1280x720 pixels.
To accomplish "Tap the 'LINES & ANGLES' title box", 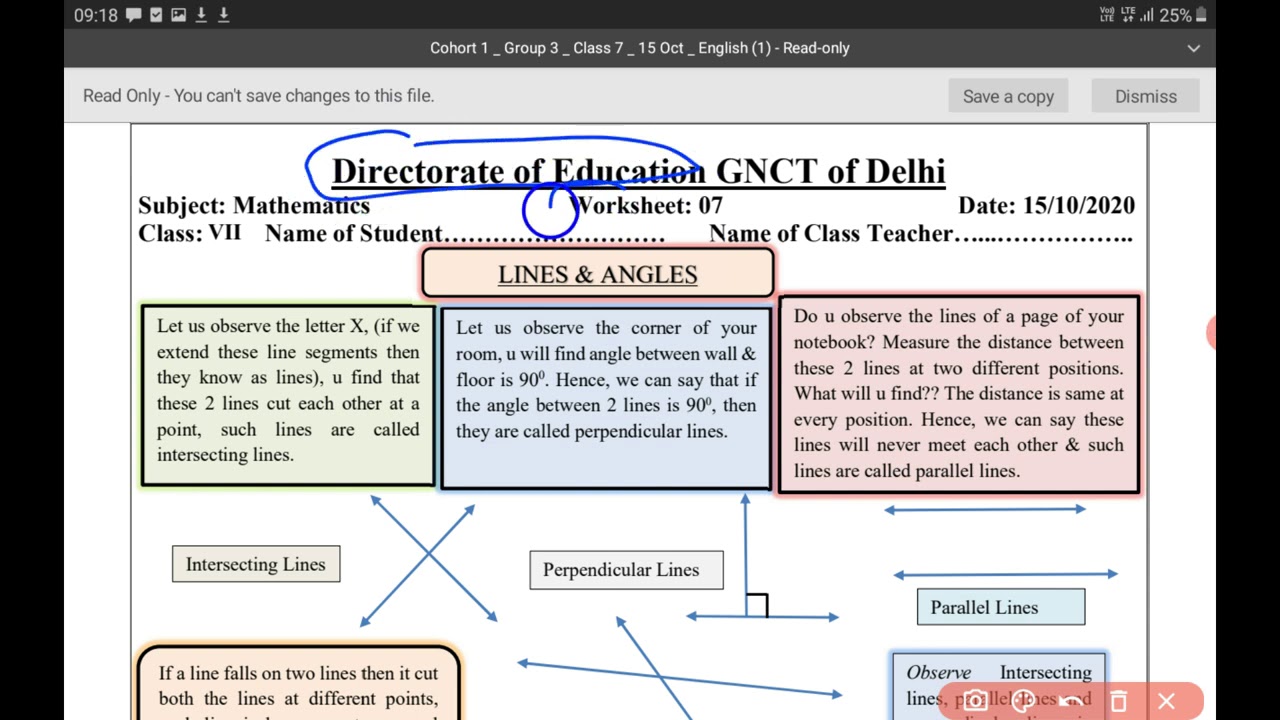I will (598, 274).
